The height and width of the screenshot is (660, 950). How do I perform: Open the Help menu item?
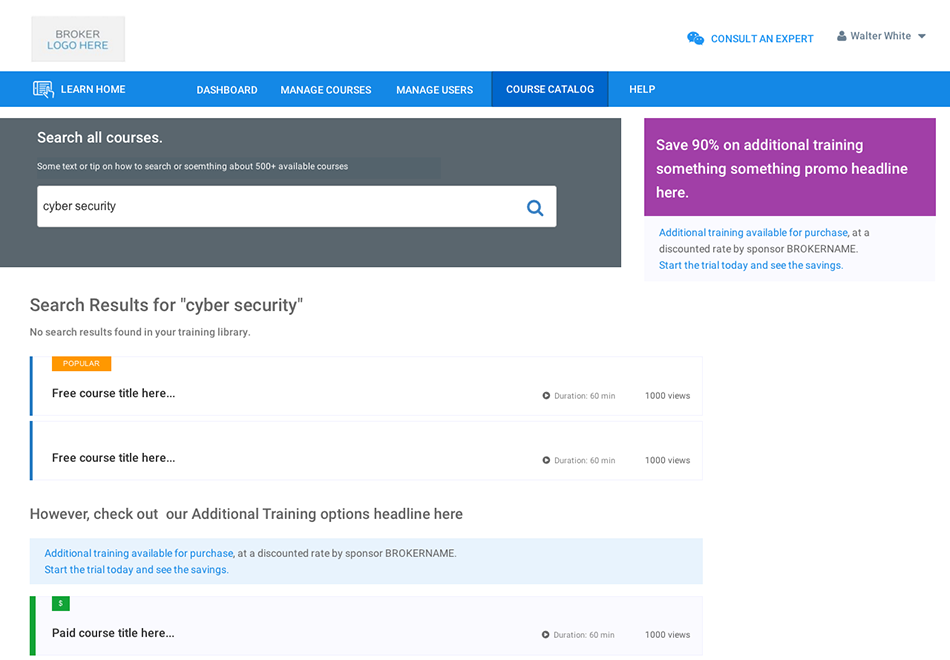[642, 89]
